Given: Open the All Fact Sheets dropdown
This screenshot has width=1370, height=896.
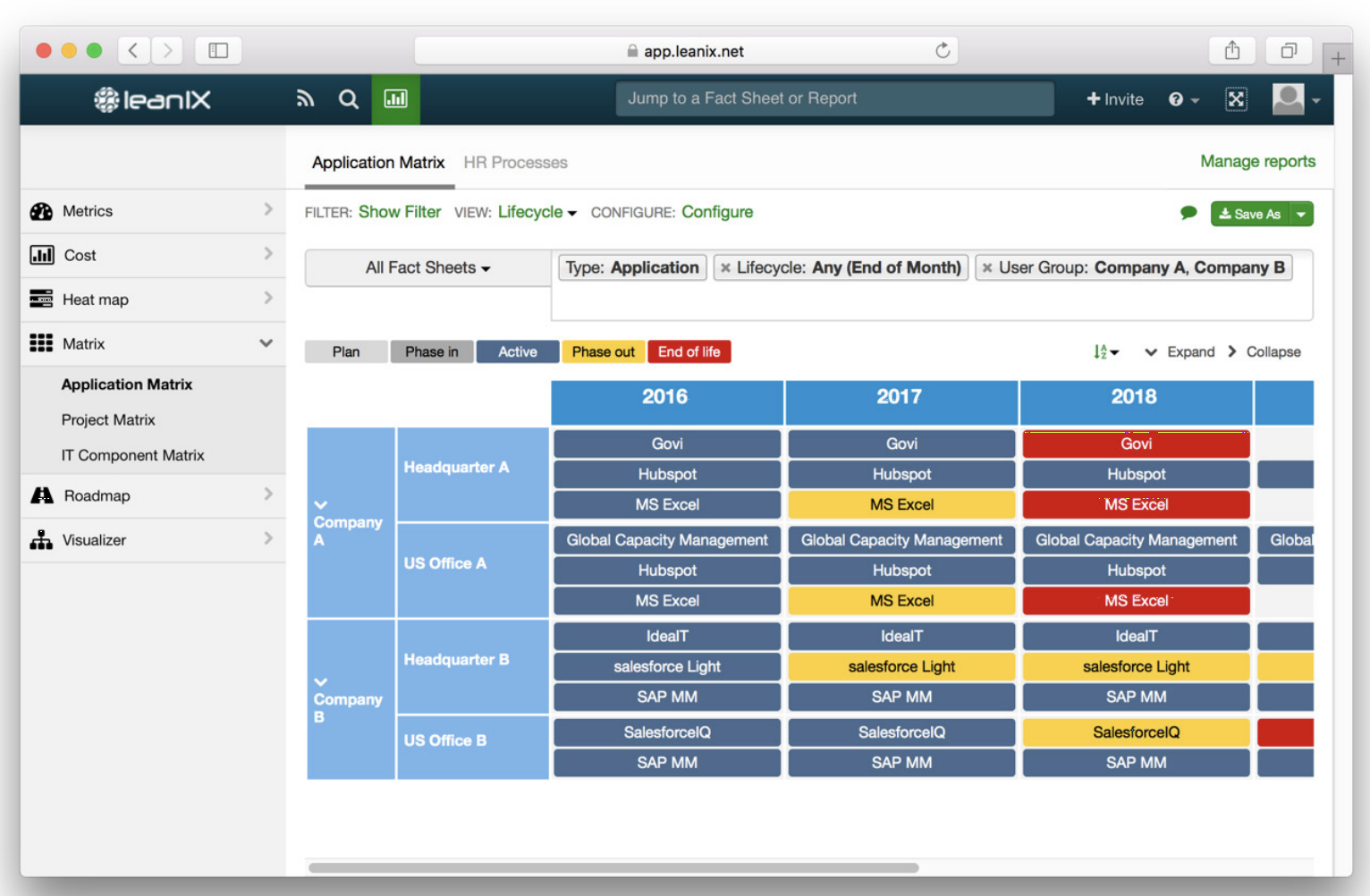Looking at the screenshot, I should click(427, 268).
